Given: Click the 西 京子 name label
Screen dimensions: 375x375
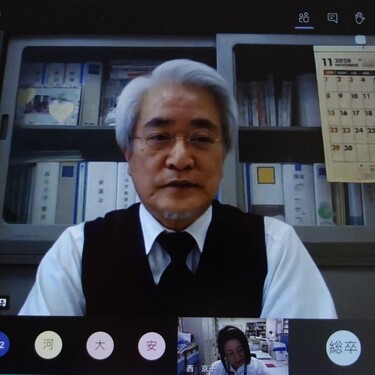Looking at the screenshot, I should click(198, 369).
